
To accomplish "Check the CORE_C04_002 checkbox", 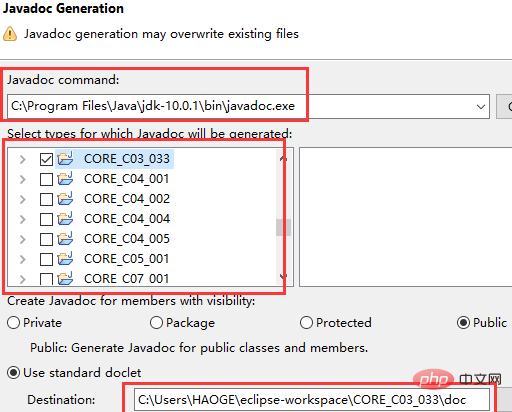I will coord(46,199).
